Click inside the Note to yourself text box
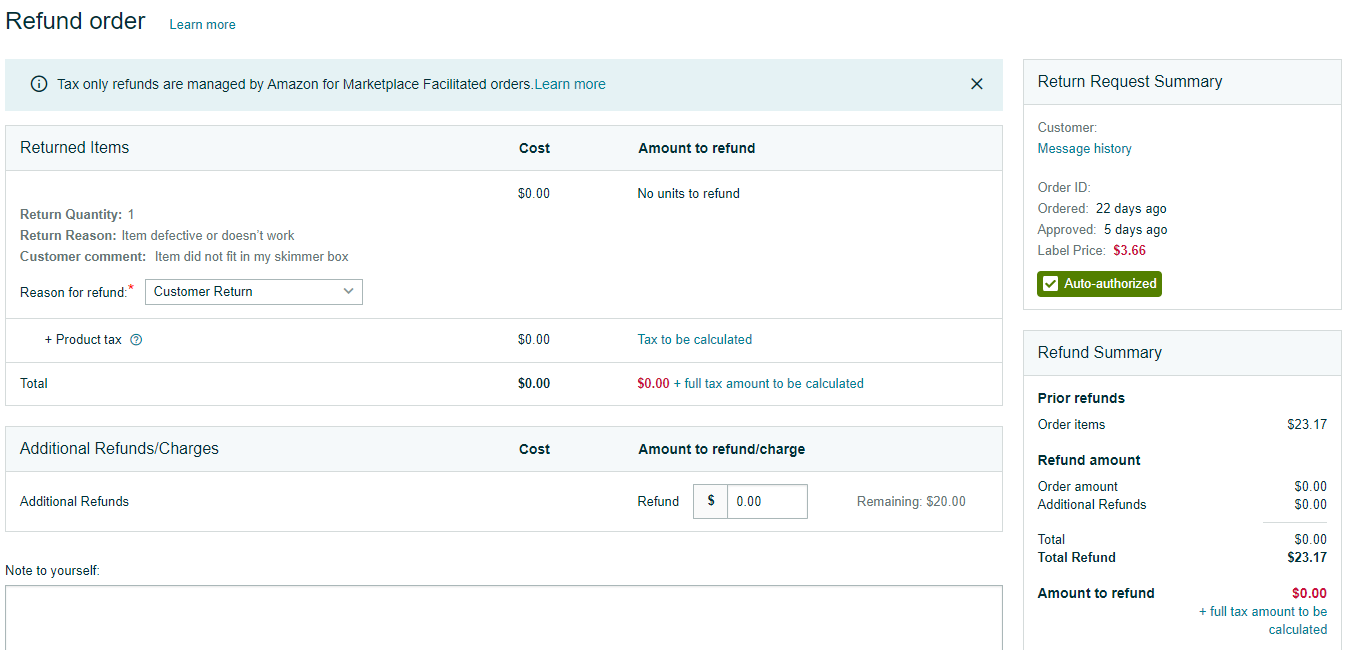This screenshot has height=650, width=1352. click(503, 618)
